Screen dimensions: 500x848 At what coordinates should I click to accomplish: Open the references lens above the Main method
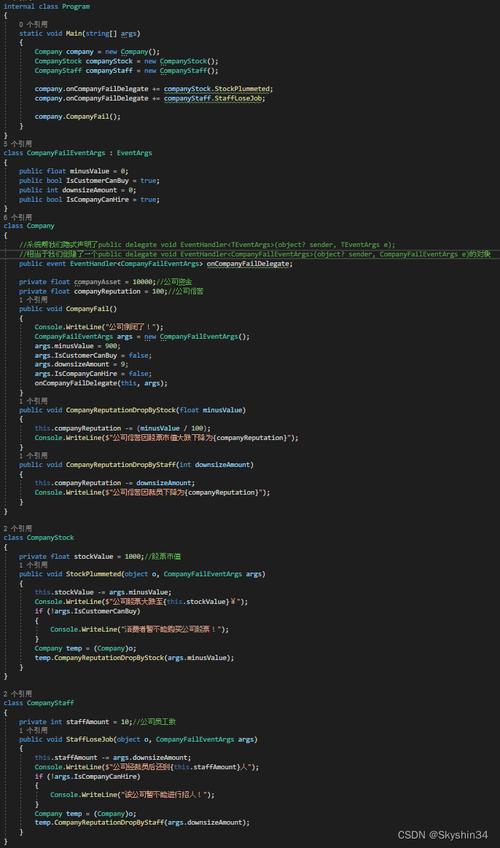pyautogui.click(x=33, y=24)
